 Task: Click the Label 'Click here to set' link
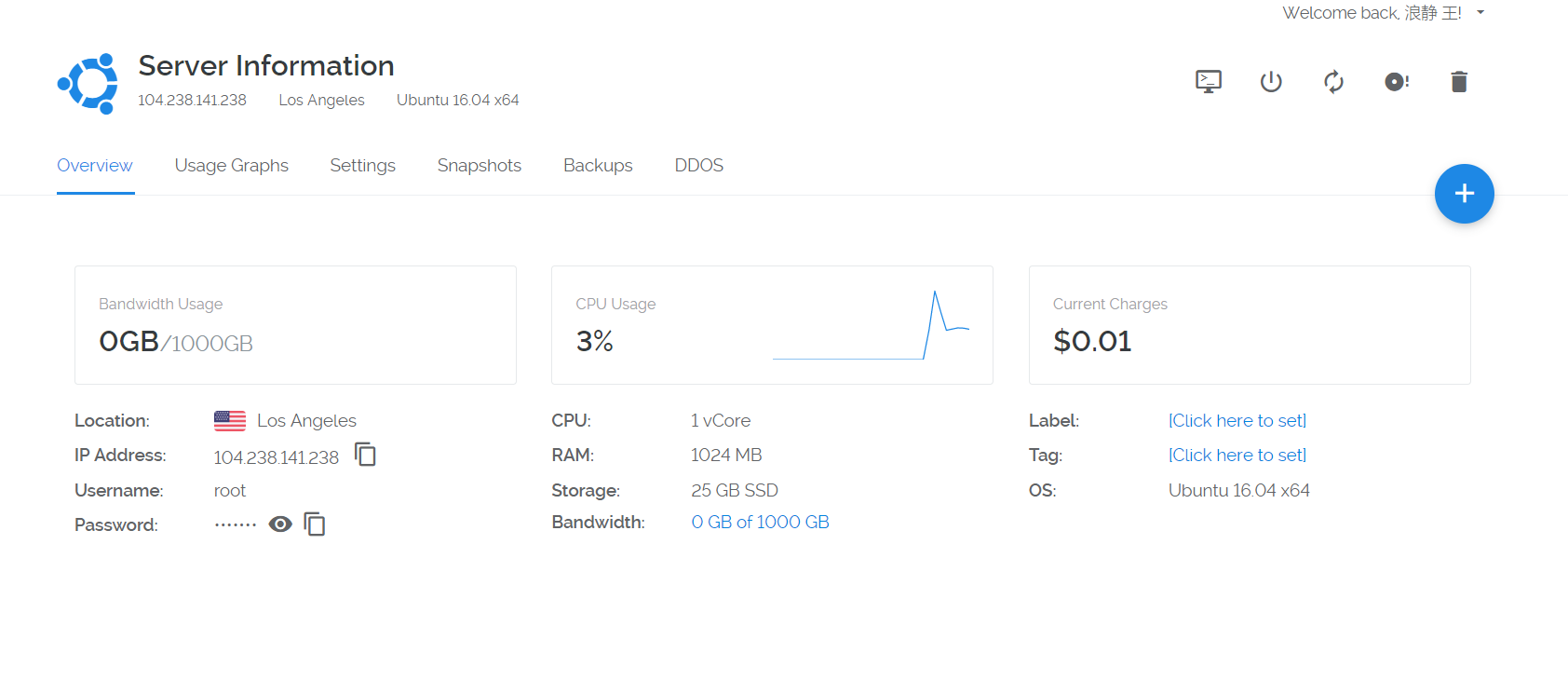(x=1237, y=421)
